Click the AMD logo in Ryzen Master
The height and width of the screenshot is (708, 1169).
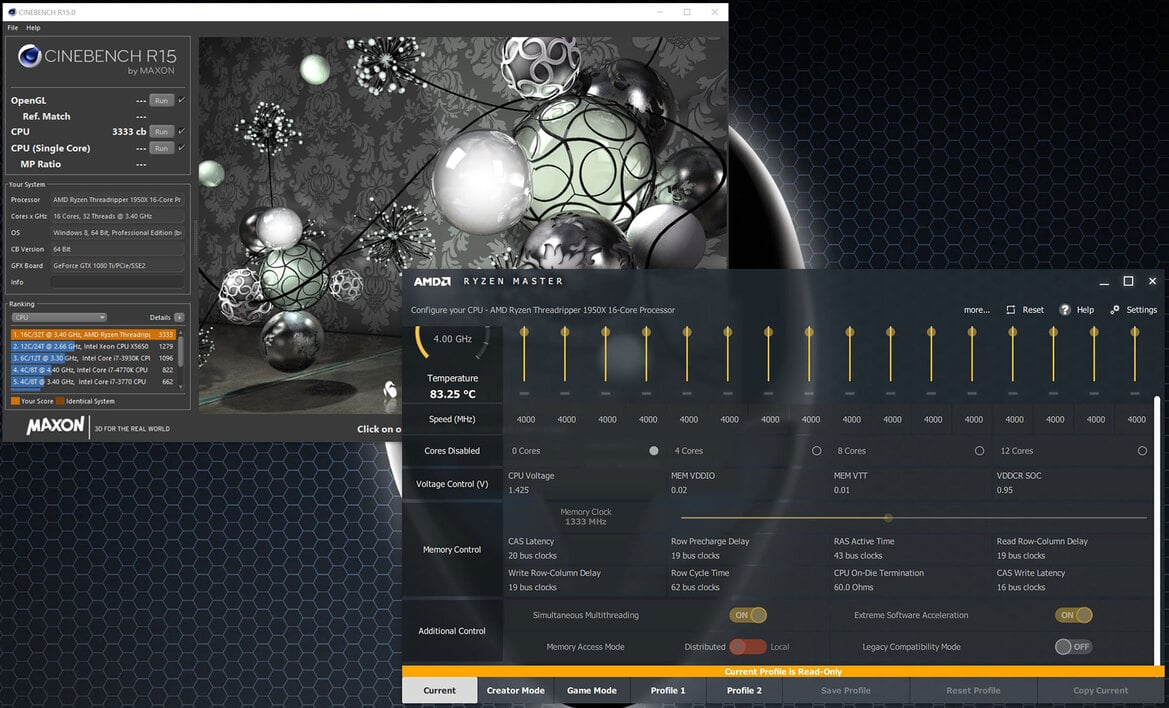[432, 281]
